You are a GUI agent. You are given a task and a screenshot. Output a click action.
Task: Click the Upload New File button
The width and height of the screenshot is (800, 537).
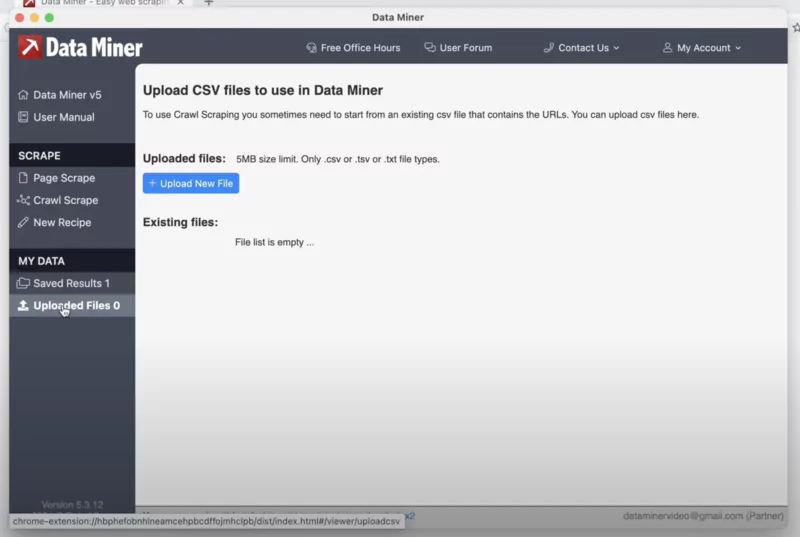[191, 184]
